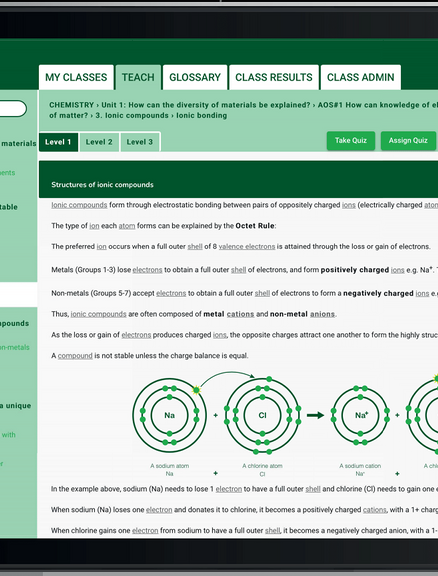Click the Assign Quiz button
Image resolution: width=438 pixels, height=576 pixels.
pyautogui.click(x=408, y=141)
